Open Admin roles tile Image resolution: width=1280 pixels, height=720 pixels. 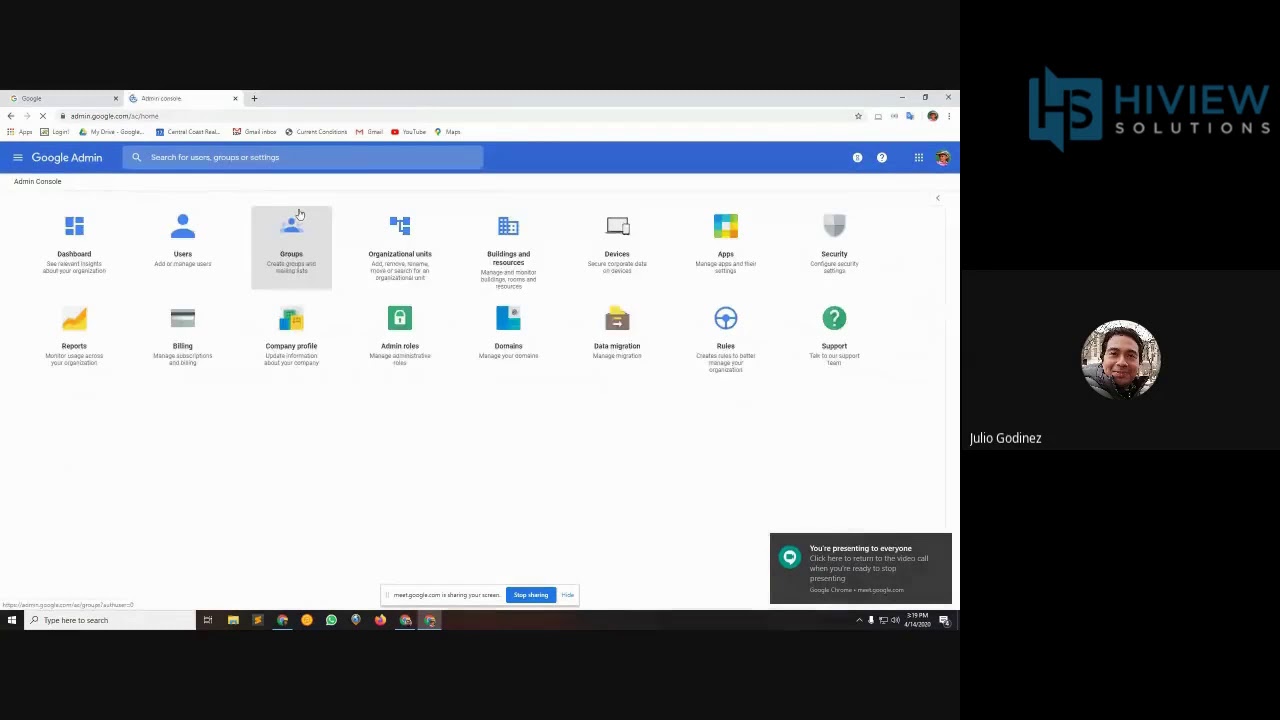tap(400, 338)
